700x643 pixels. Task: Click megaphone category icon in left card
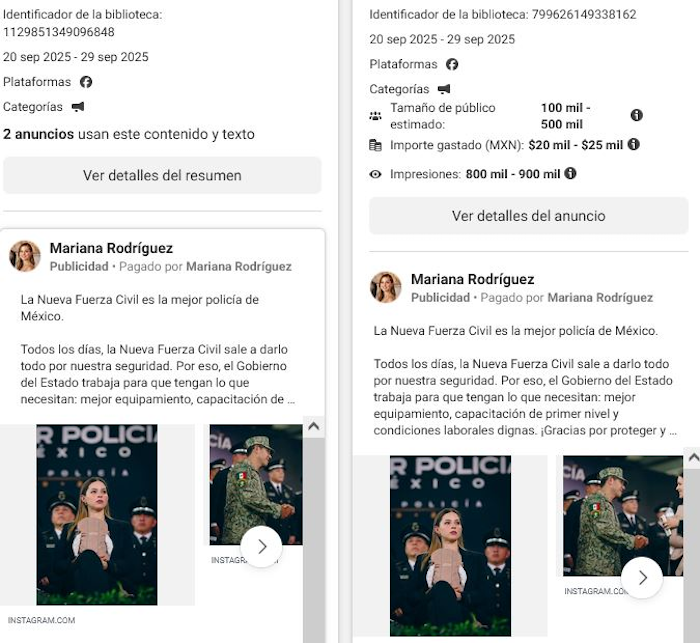tap(78, 107)
